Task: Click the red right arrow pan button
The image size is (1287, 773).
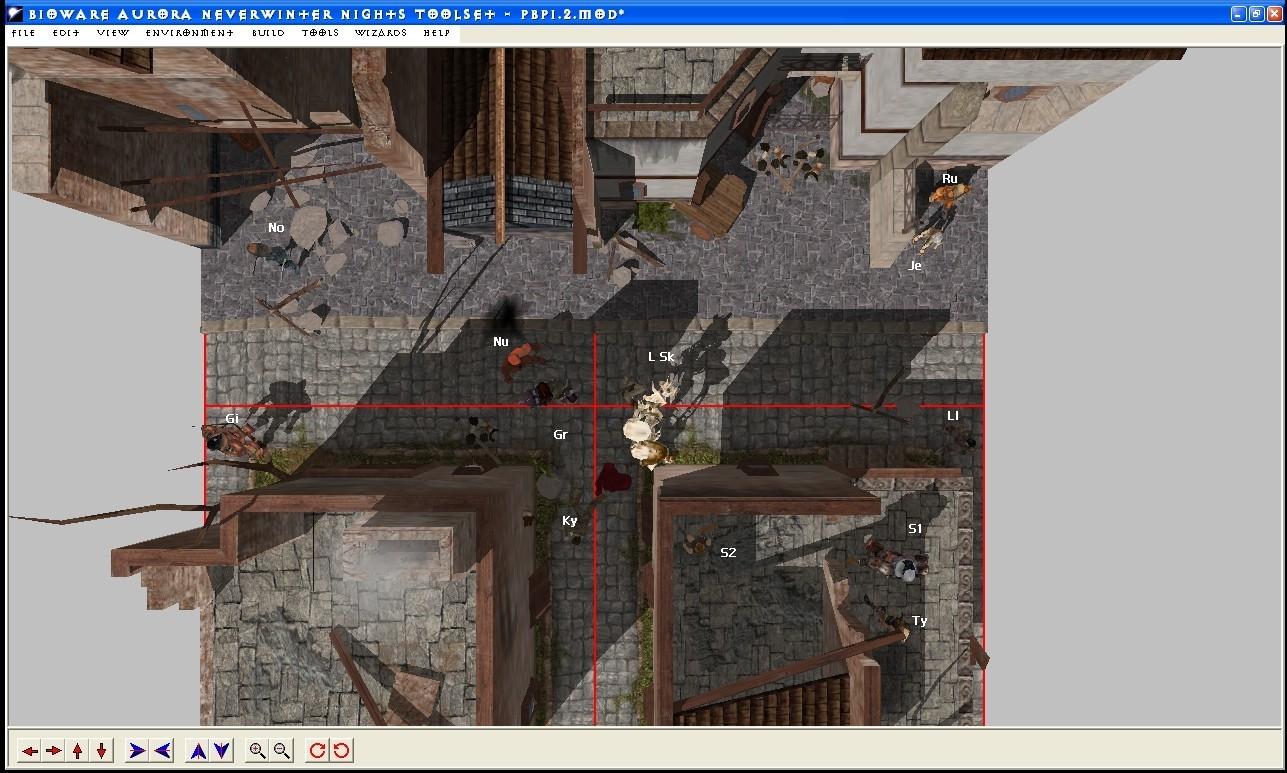Action: (x=54, y=750)
